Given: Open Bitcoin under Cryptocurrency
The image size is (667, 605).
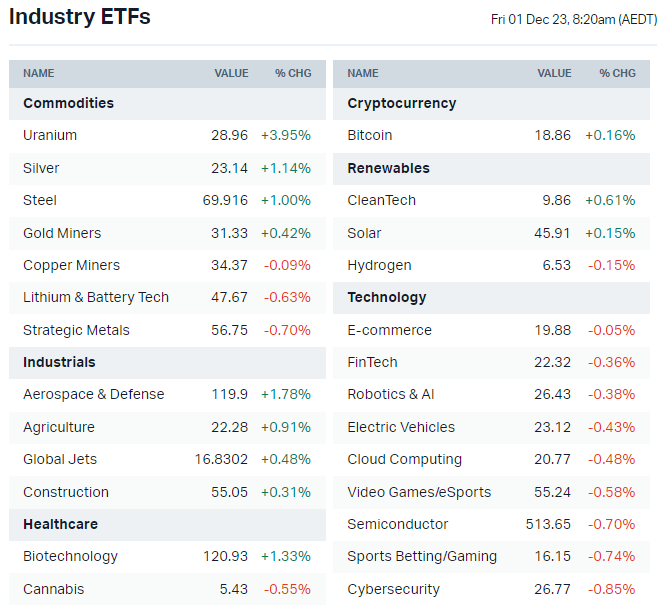Looking at the screenshot, I should click(x=370, y=135).
